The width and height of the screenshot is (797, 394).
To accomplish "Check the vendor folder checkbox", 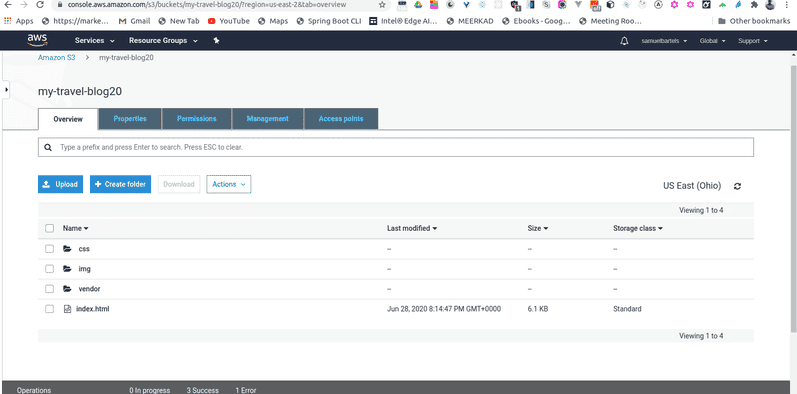I will click(x=49, y=289).
